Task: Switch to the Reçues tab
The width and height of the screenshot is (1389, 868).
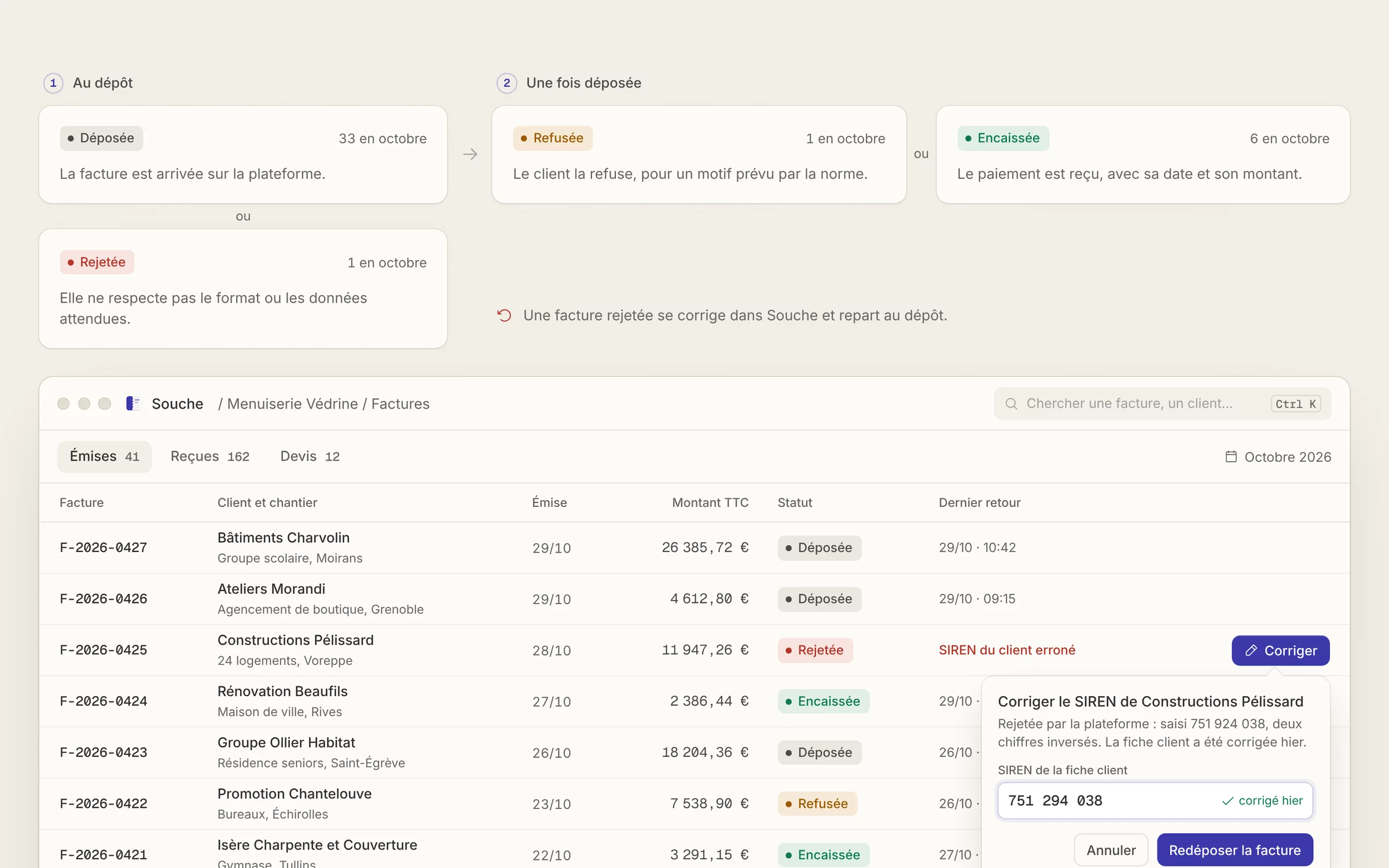Action: (210, 457)
